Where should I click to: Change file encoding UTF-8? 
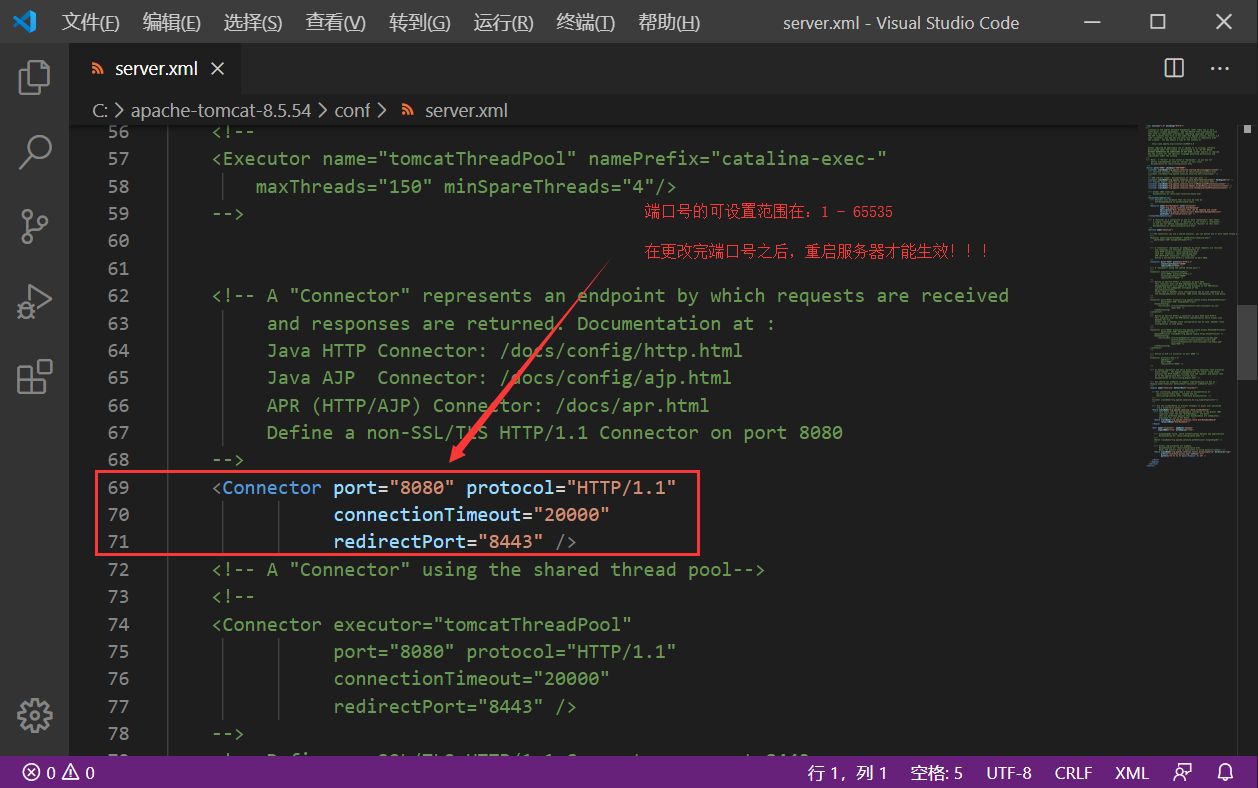tap(1009, 773)
